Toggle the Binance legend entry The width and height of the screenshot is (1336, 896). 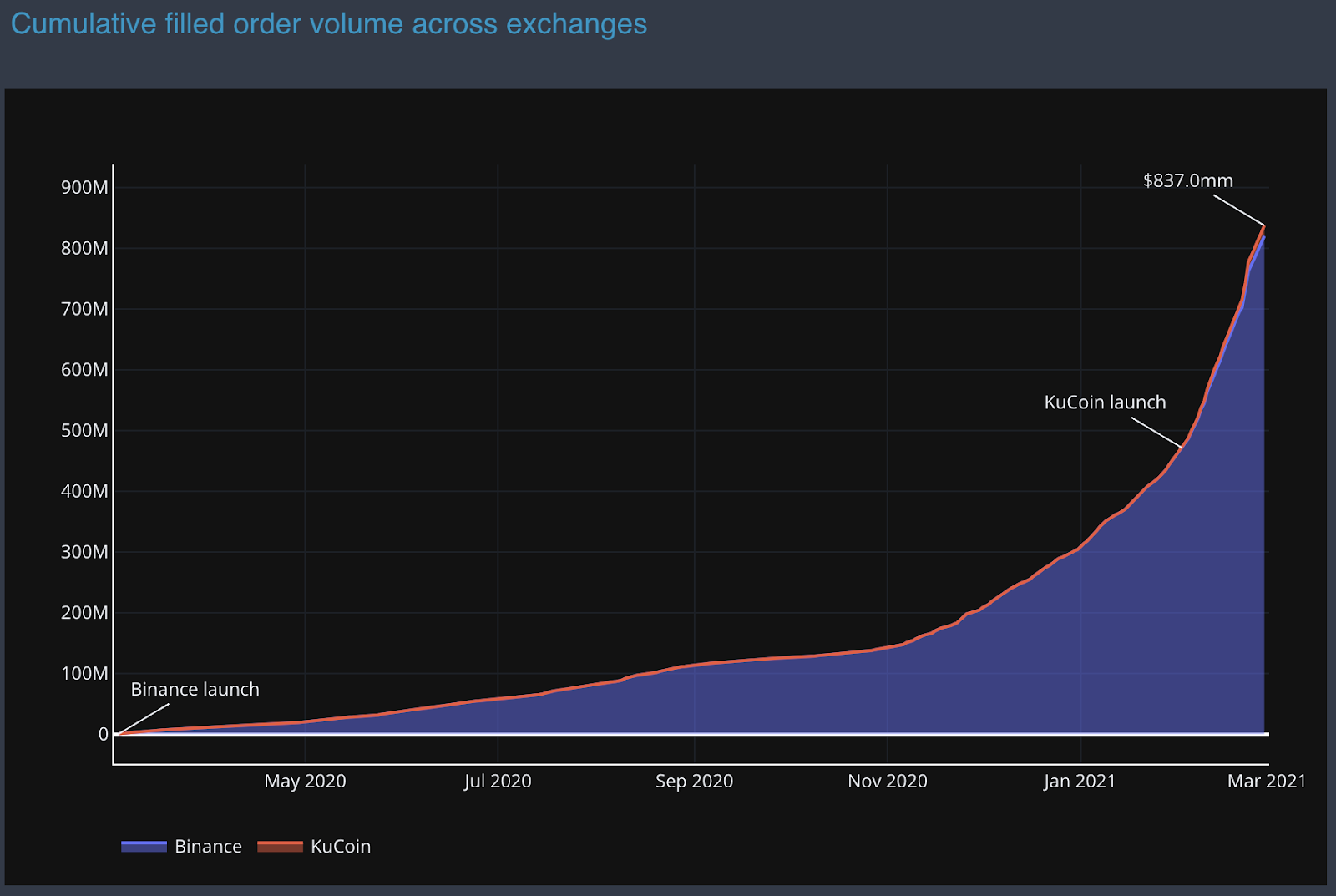coord(207,846)
